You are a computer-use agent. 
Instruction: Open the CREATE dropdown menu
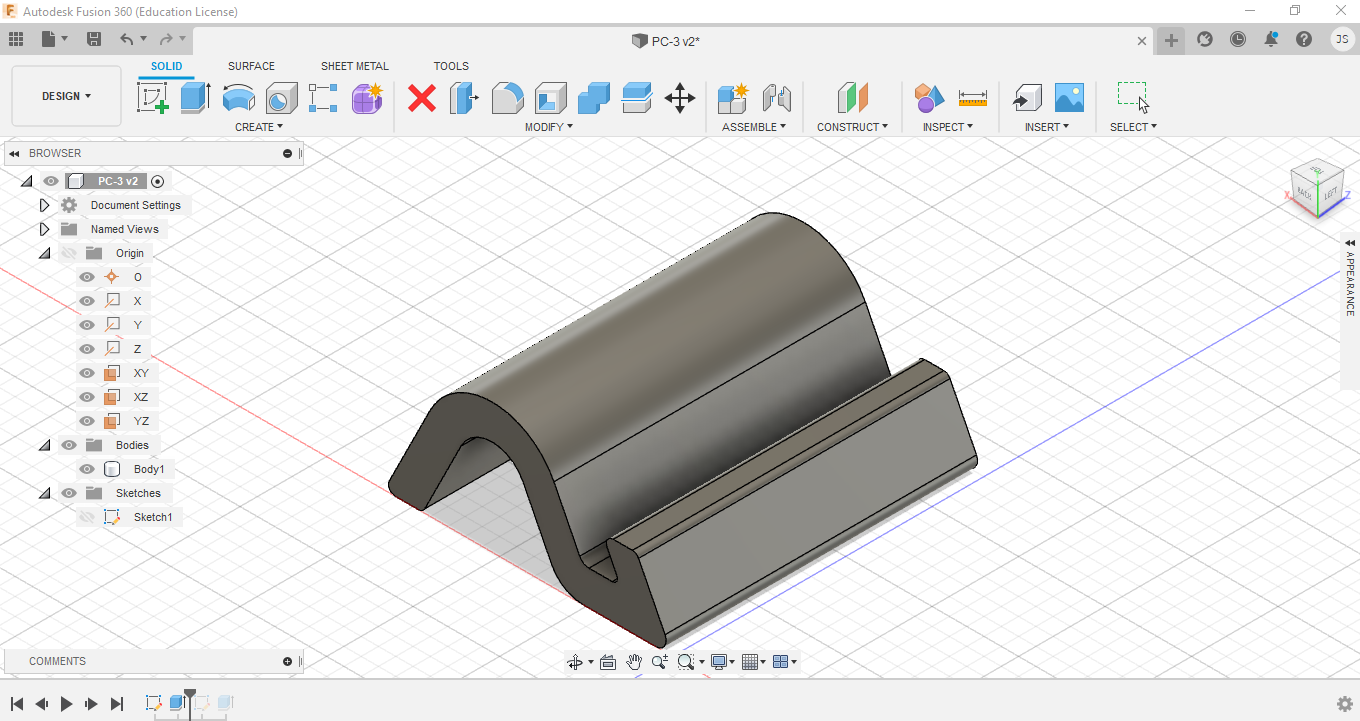click(x=259, y=127)
